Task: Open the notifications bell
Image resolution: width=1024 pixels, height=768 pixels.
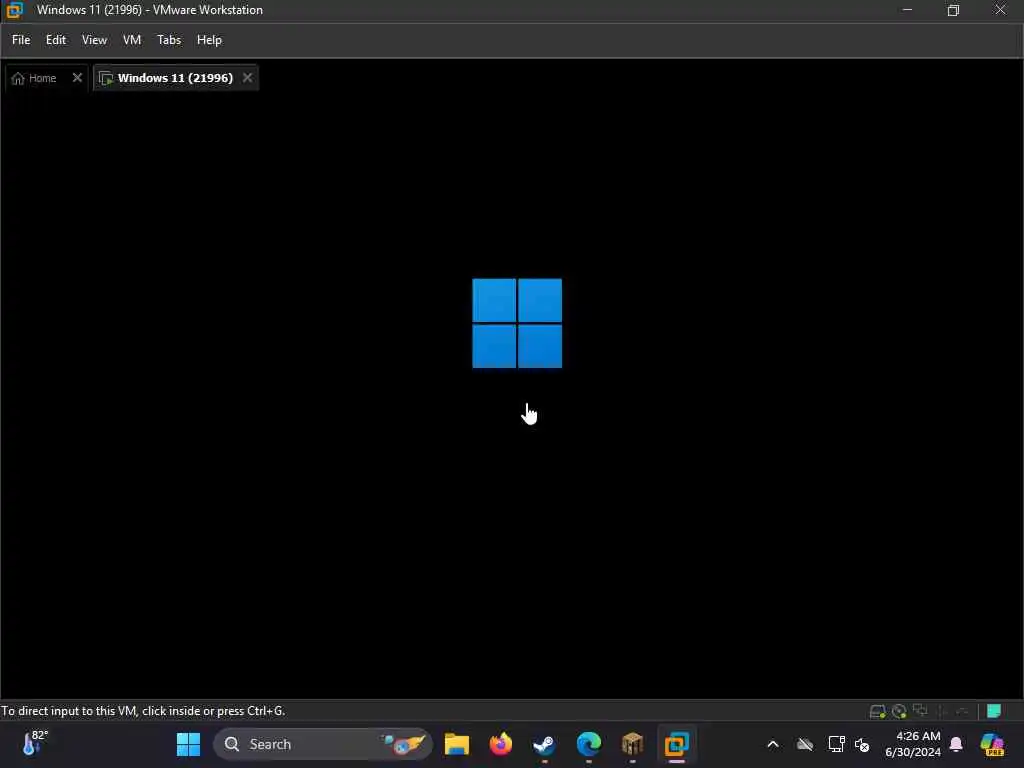Action: click(x=956, y=744)
